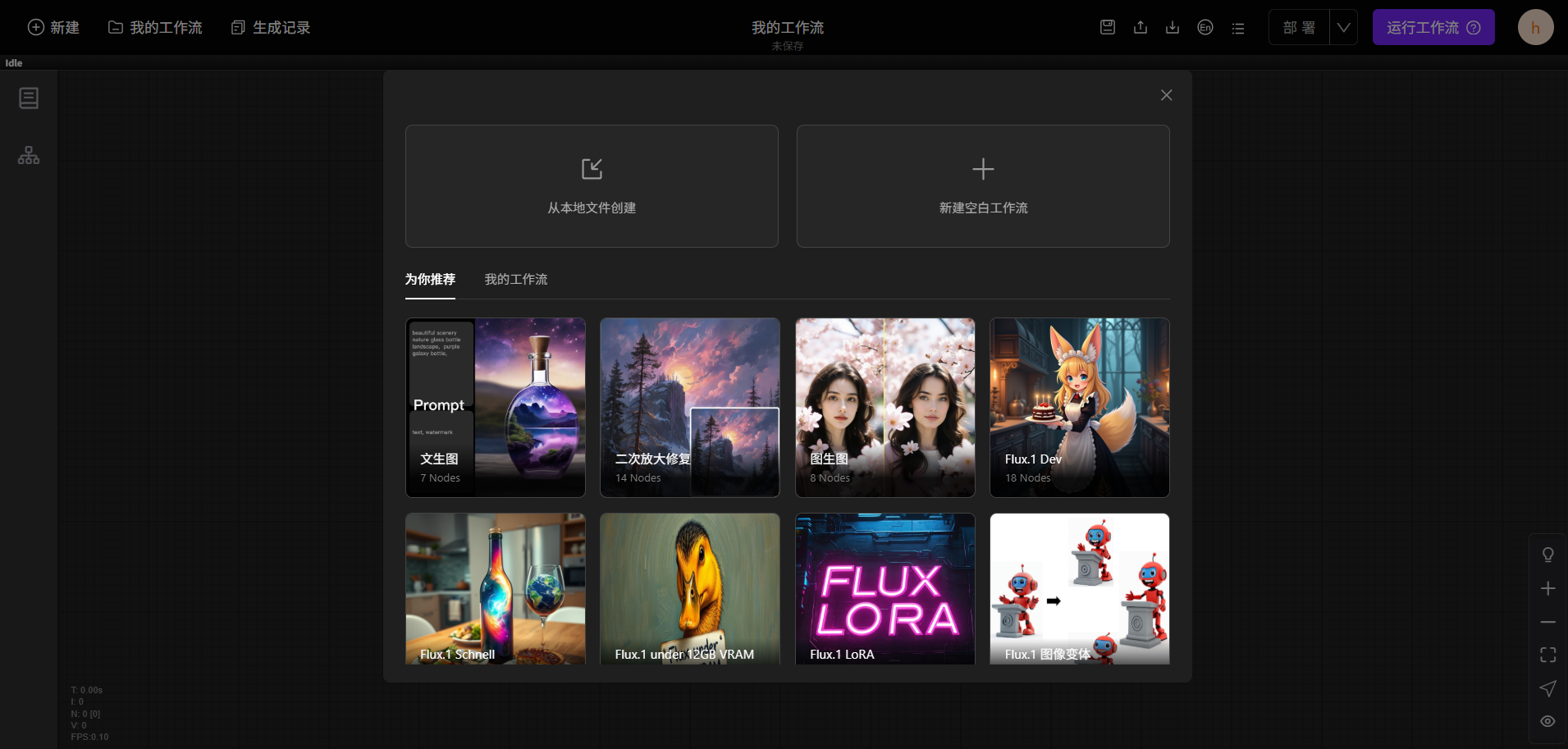Viewport: 1568px width, 749px height.
Task: Click the 18 Nodes text on Flux.1 Dev
Action: pyautogui.click(x=1028, y=477)
